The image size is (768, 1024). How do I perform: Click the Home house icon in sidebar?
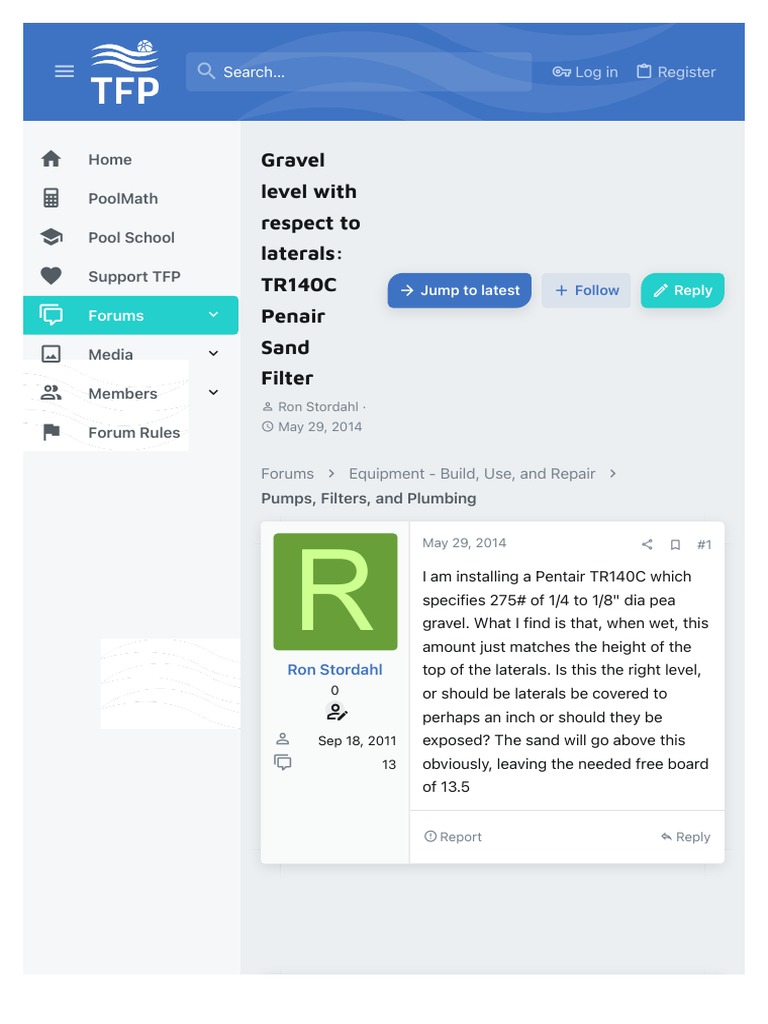[51, 159]
